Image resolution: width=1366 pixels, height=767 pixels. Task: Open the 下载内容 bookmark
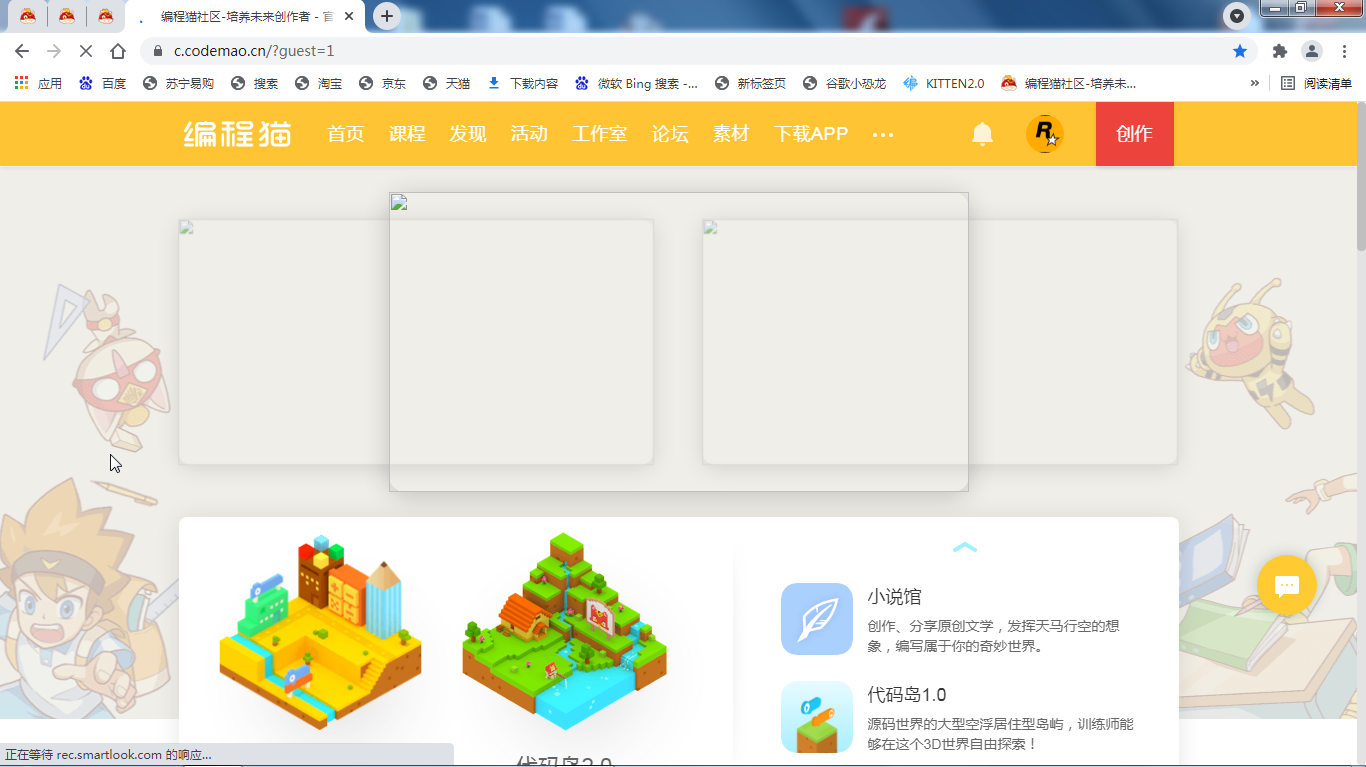point(522,84)
